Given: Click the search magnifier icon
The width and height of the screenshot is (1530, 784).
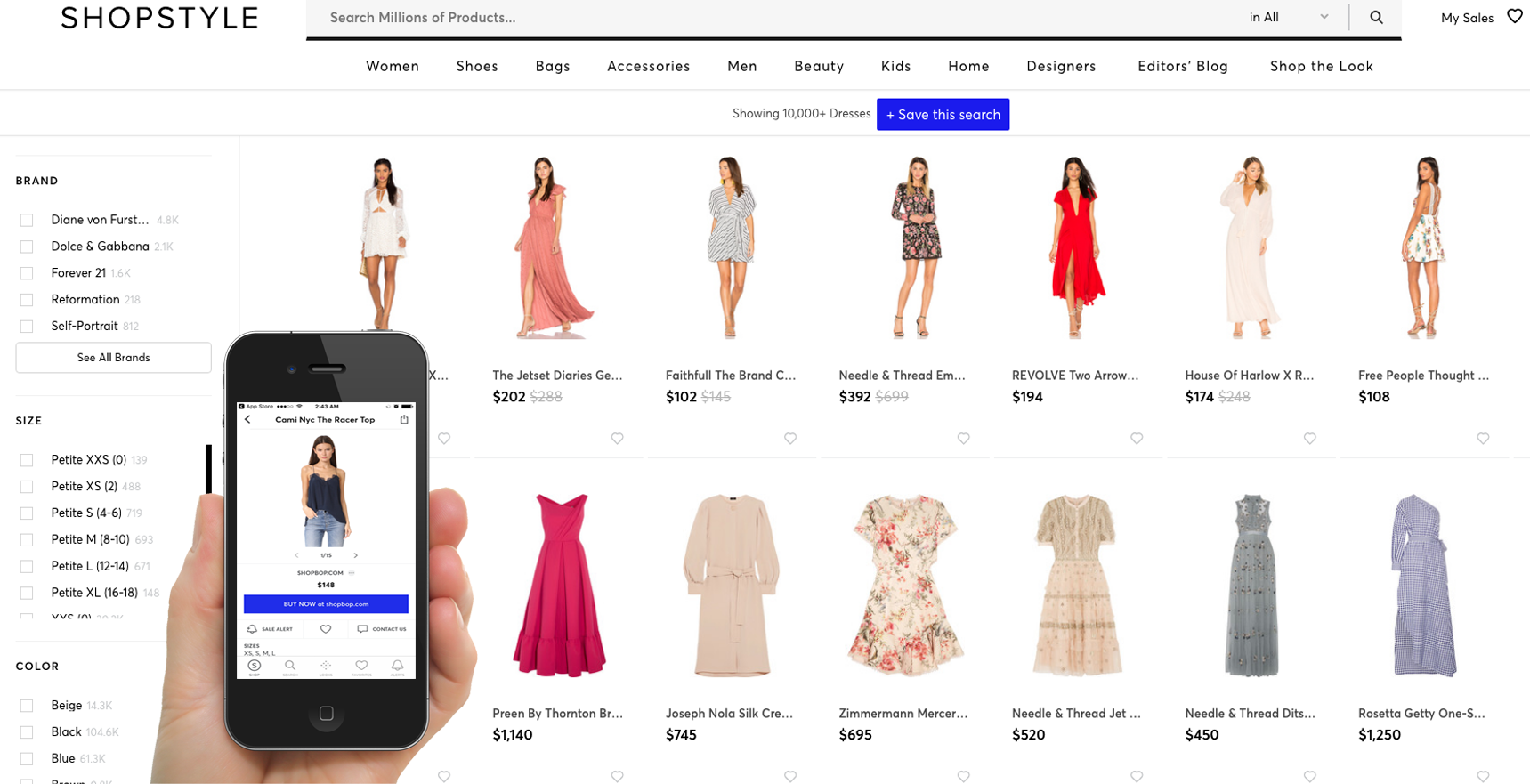Looking at the screenshot, I should 1376,17.
